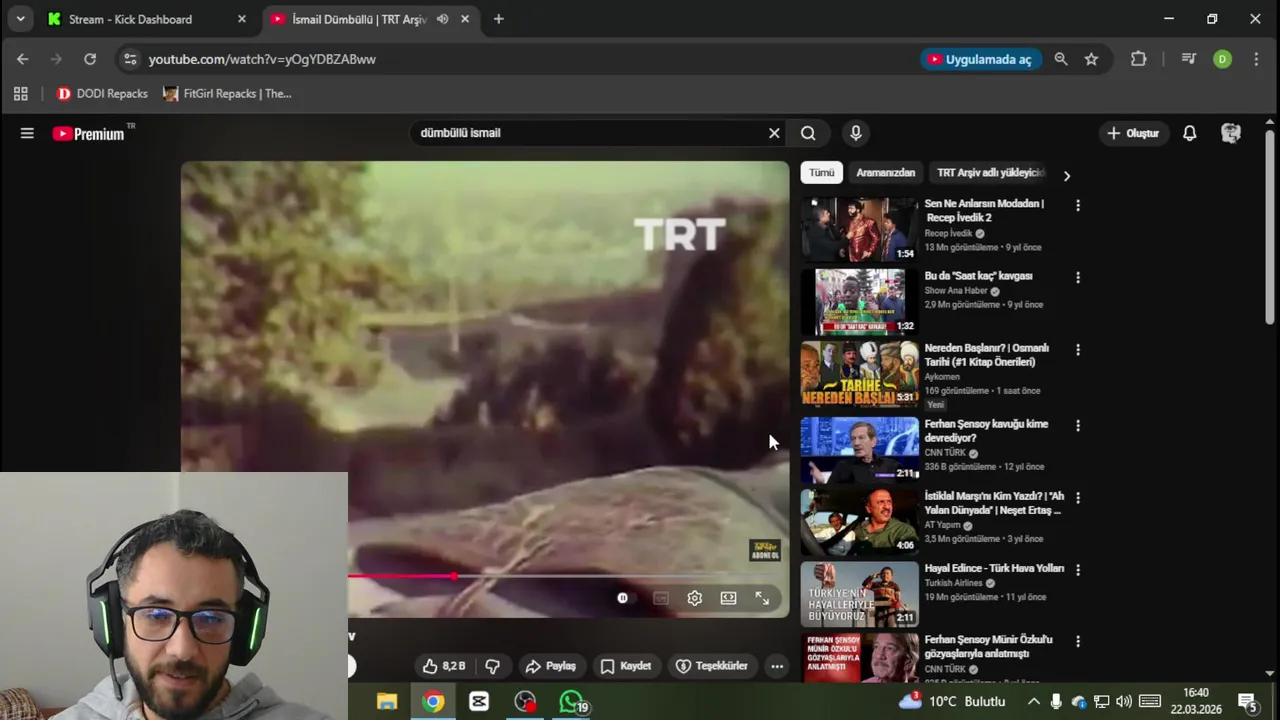Open Sen Ne Anlarsın Modadan thumbnail
Image resolution: width=1280 pixels, height=720 pixels.
(x=859, y=229)
